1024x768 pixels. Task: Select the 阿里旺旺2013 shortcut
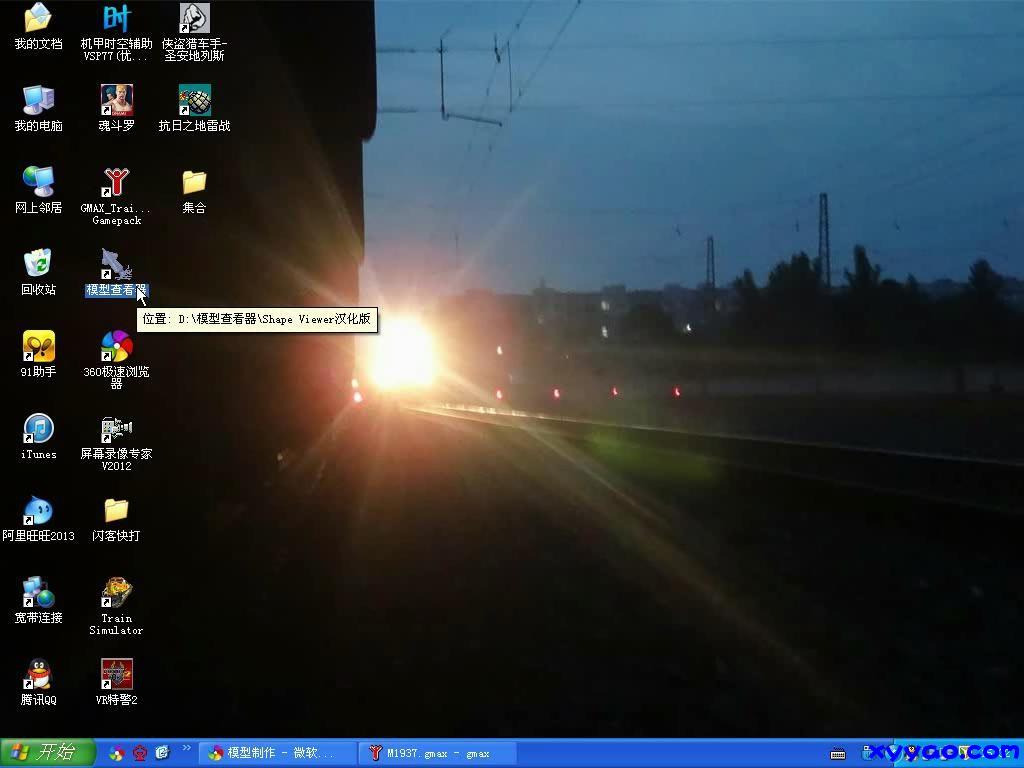(38, 511)
